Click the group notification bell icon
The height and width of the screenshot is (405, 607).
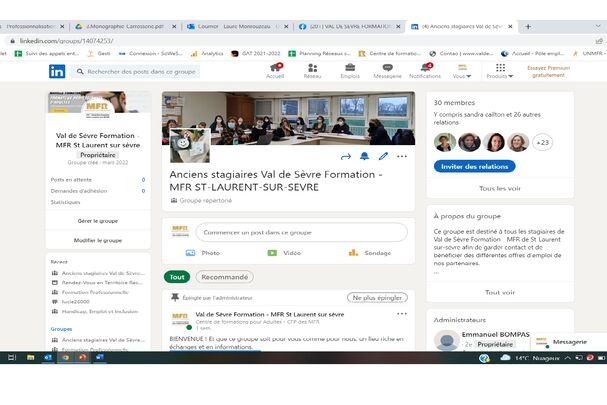click(365, 156)
